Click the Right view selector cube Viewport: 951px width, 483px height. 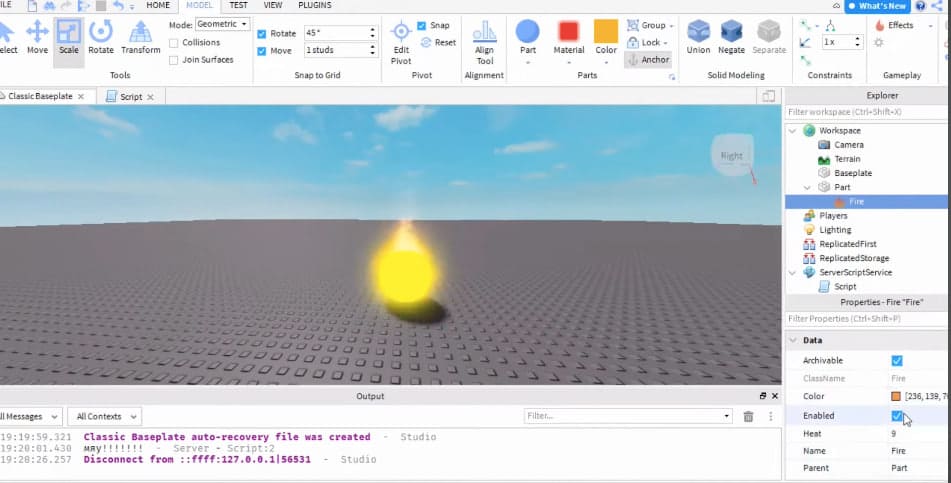click(732, 155)
